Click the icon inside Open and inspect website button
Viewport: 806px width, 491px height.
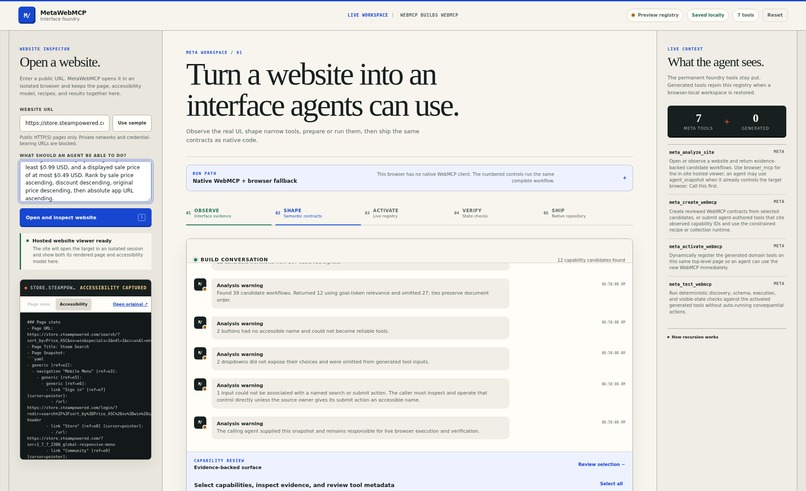click(x=141, y=217)
